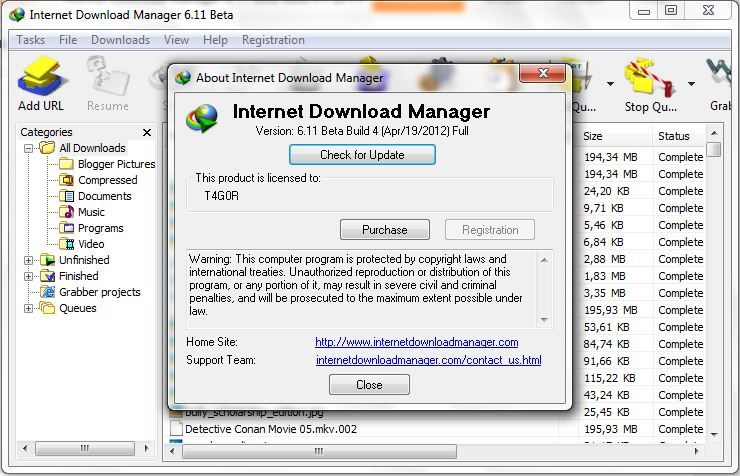The height and width of the screenshot is (476, 740).
Task: Click the Unfinished folder icon
Action: pos(47,260)
